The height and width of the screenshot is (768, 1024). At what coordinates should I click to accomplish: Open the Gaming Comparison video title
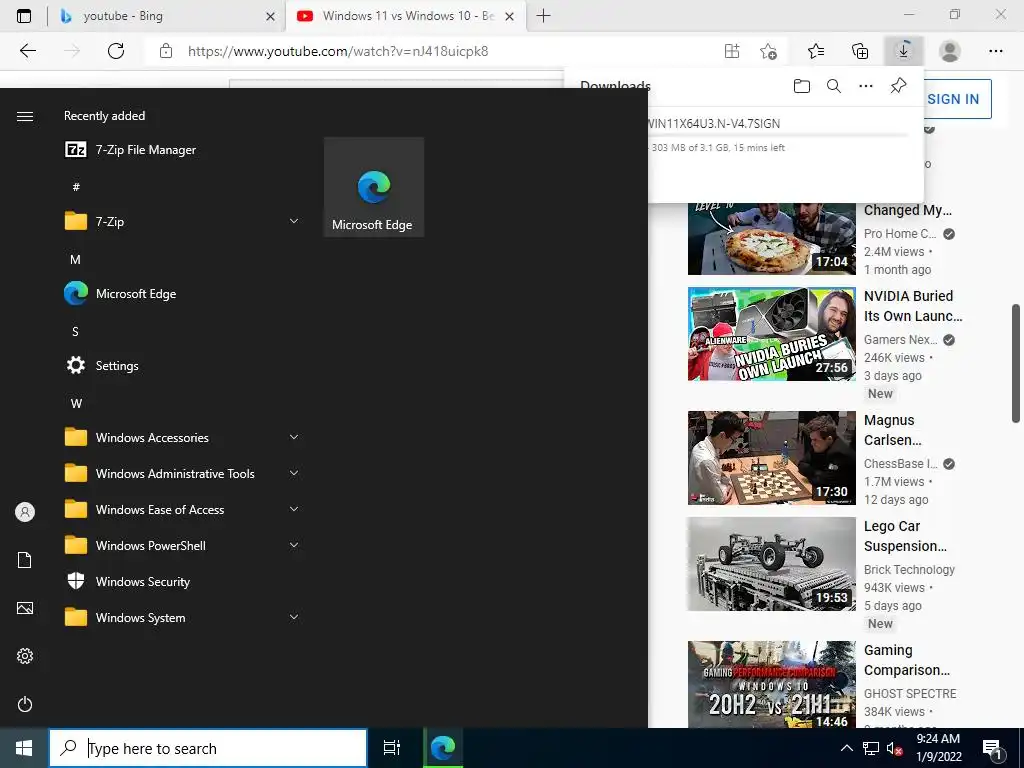click(907, 660)
